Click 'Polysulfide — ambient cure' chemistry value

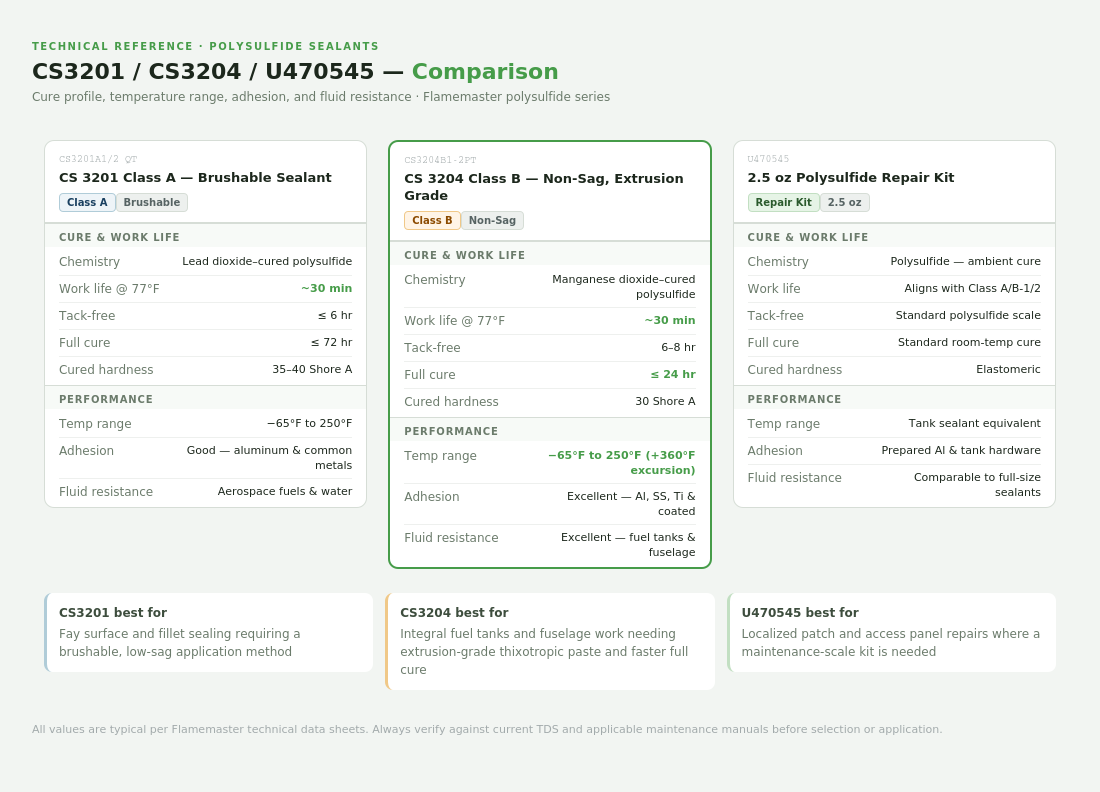point(965,261)
